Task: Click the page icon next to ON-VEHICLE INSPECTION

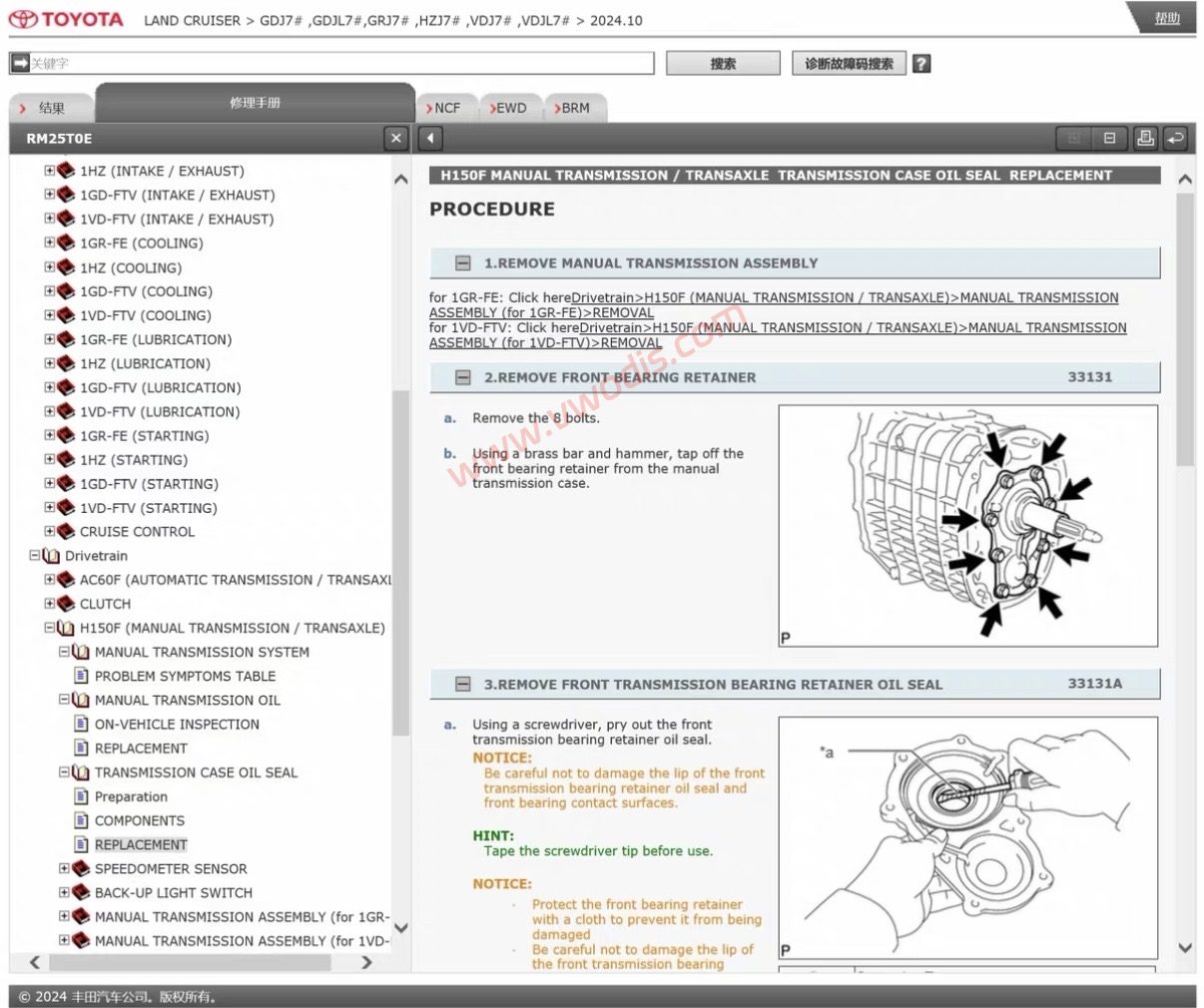Action: click(x=82, y=724)
